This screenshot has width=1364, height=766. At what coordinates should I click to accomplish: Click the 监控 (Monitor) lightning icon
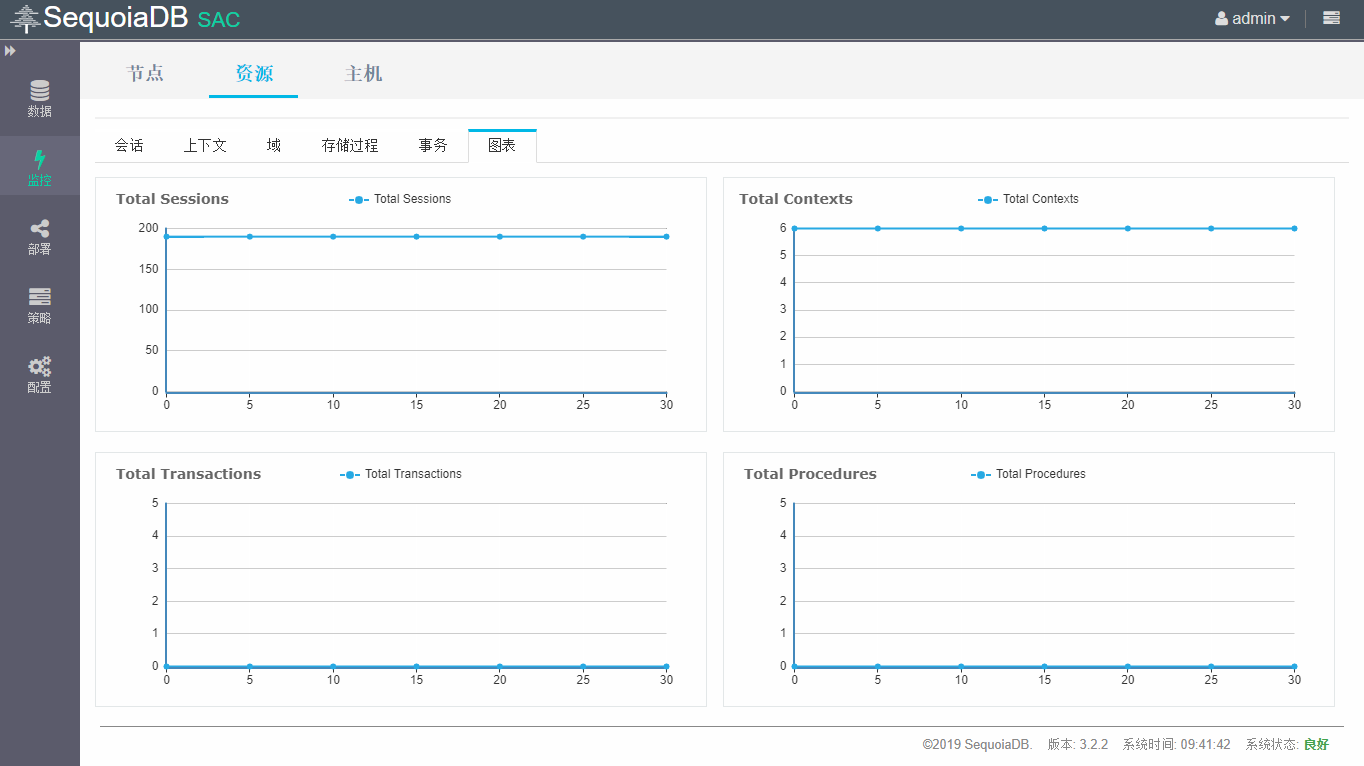coord(39,160)
